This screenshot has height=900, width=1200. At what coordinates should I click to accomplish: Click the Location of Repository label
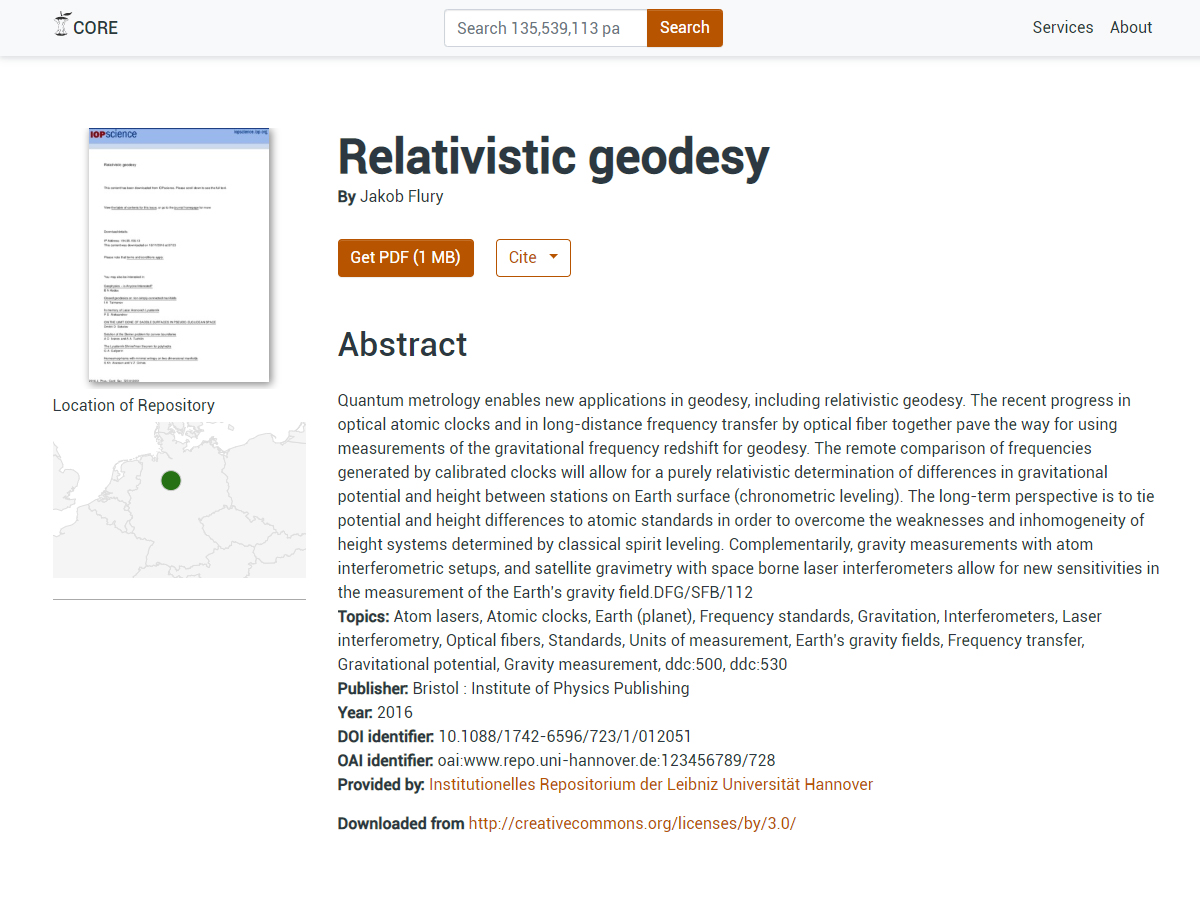point(134,406)
